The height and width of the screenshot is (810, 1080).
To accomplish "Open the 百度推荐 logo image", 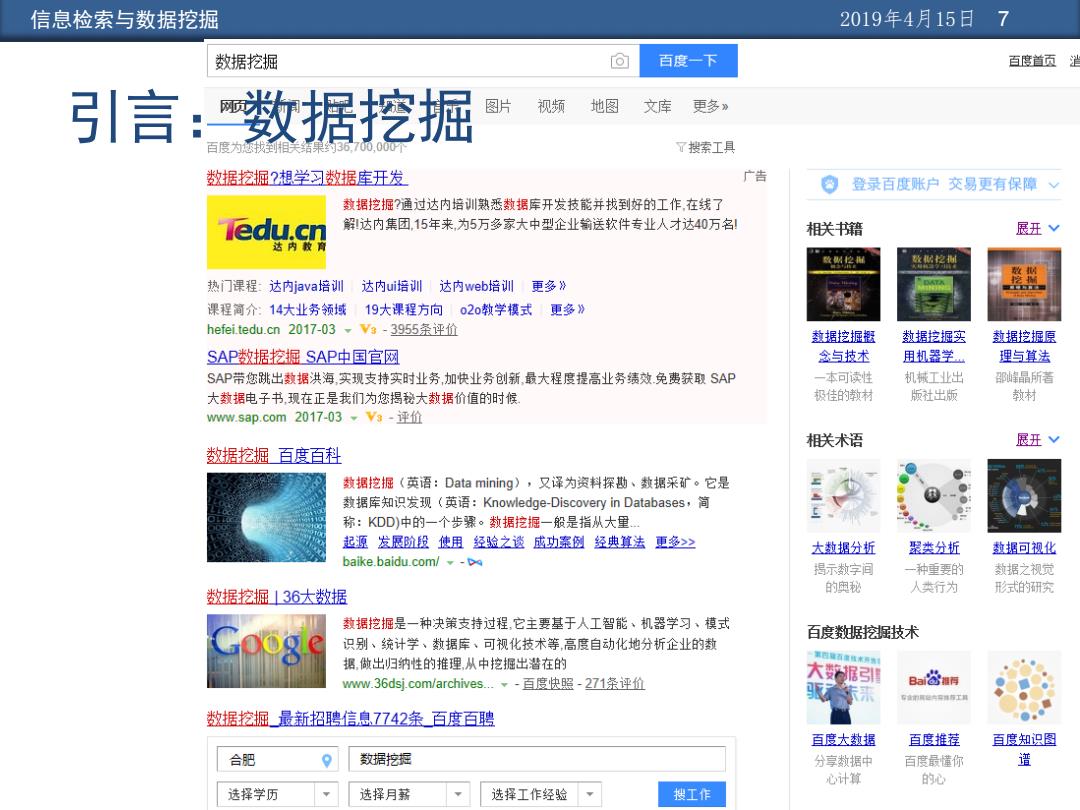I will point(934,687).
